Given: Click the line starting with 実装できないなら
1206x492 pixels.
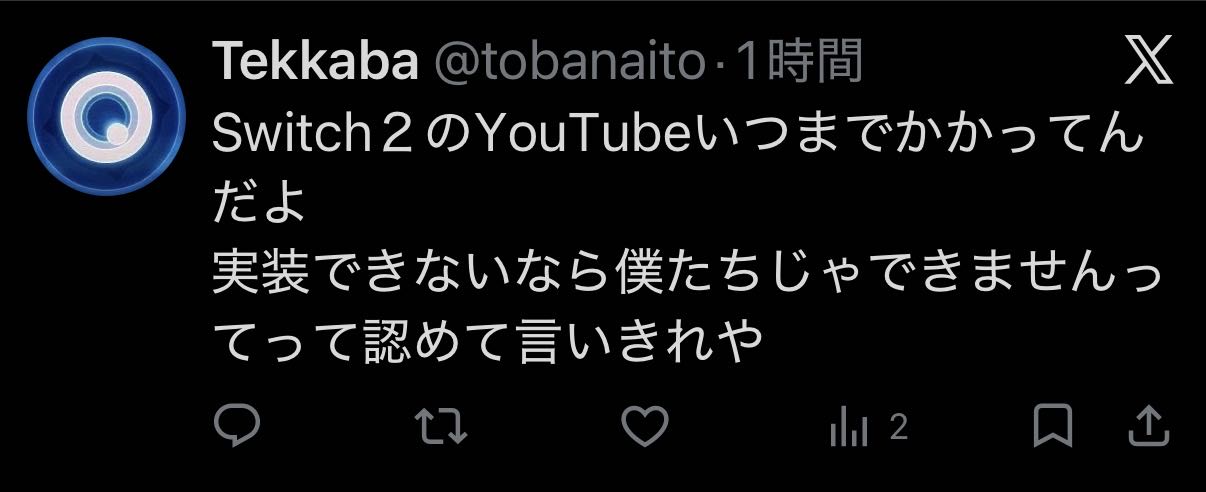Looking at the screenshot, I should 688,276.
